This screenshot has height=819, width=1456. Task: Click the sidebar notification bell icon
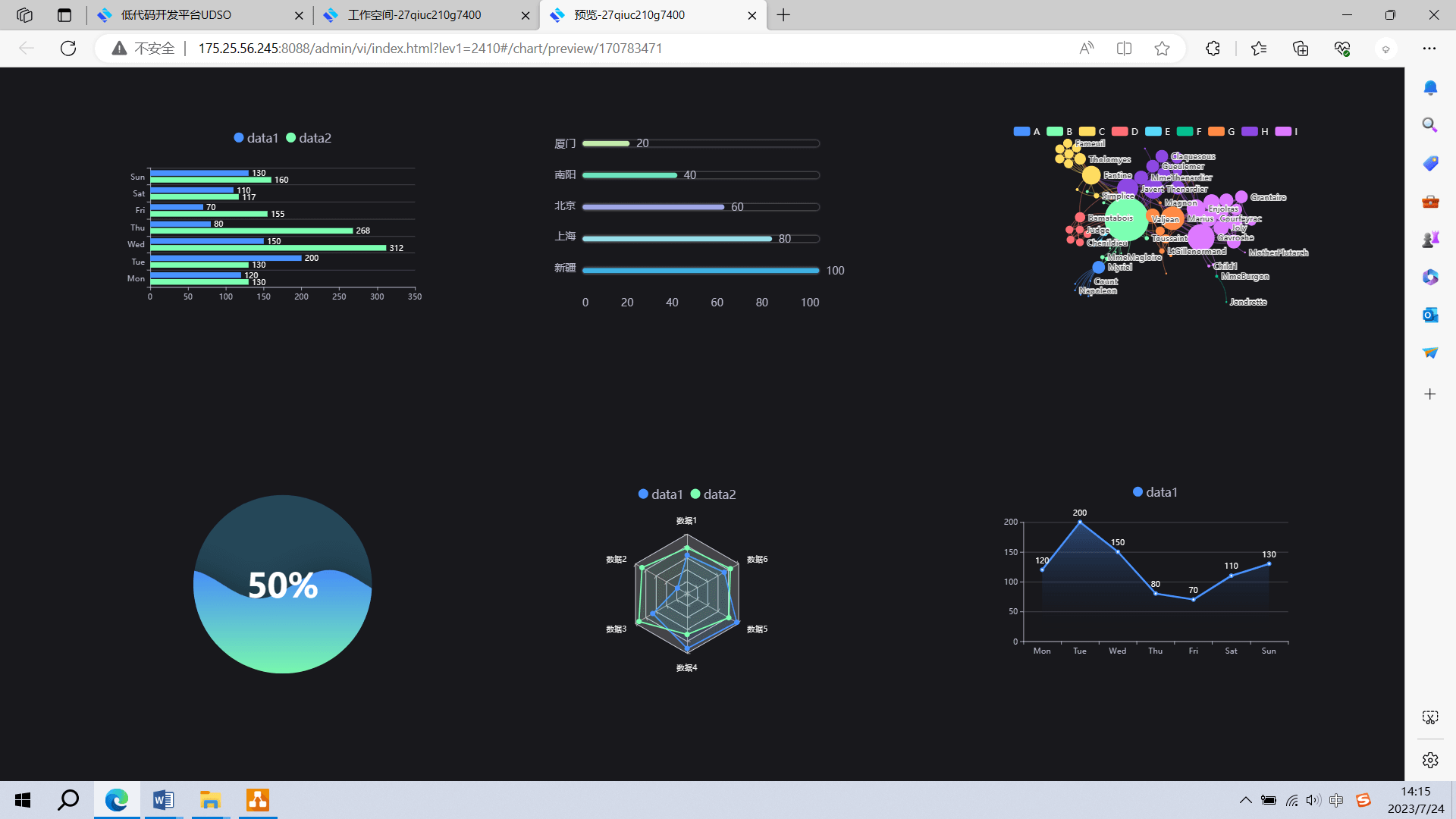coord(1430,88)
